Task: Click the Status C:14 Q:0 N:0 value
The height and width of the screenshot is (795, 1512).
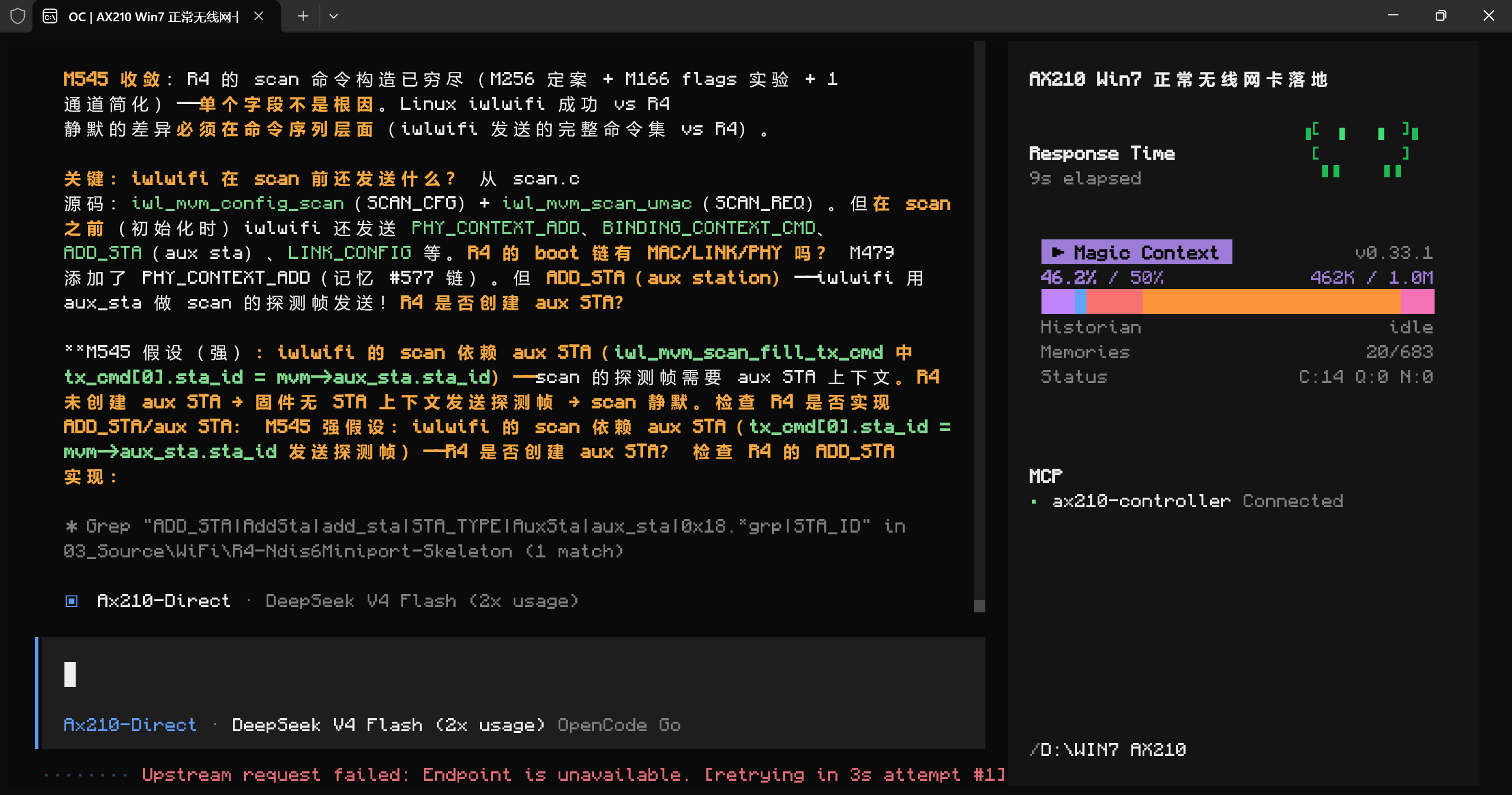Action: click(1365, 377)
